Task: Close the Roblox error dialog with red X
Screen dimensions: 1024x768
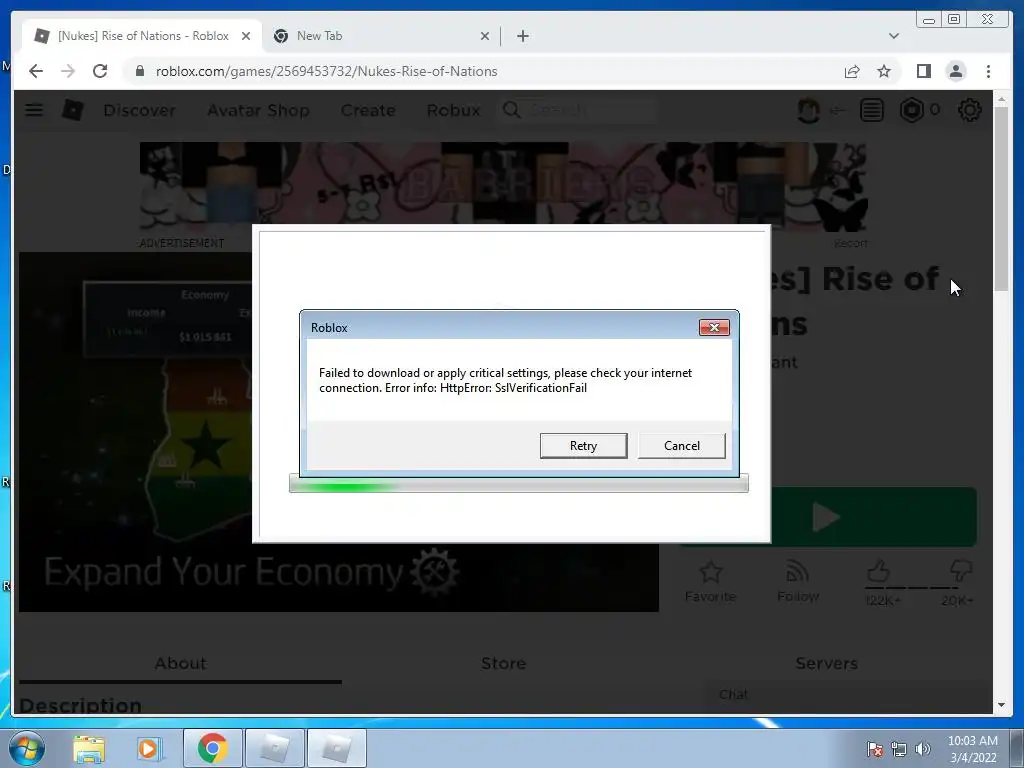Action: 714,327
